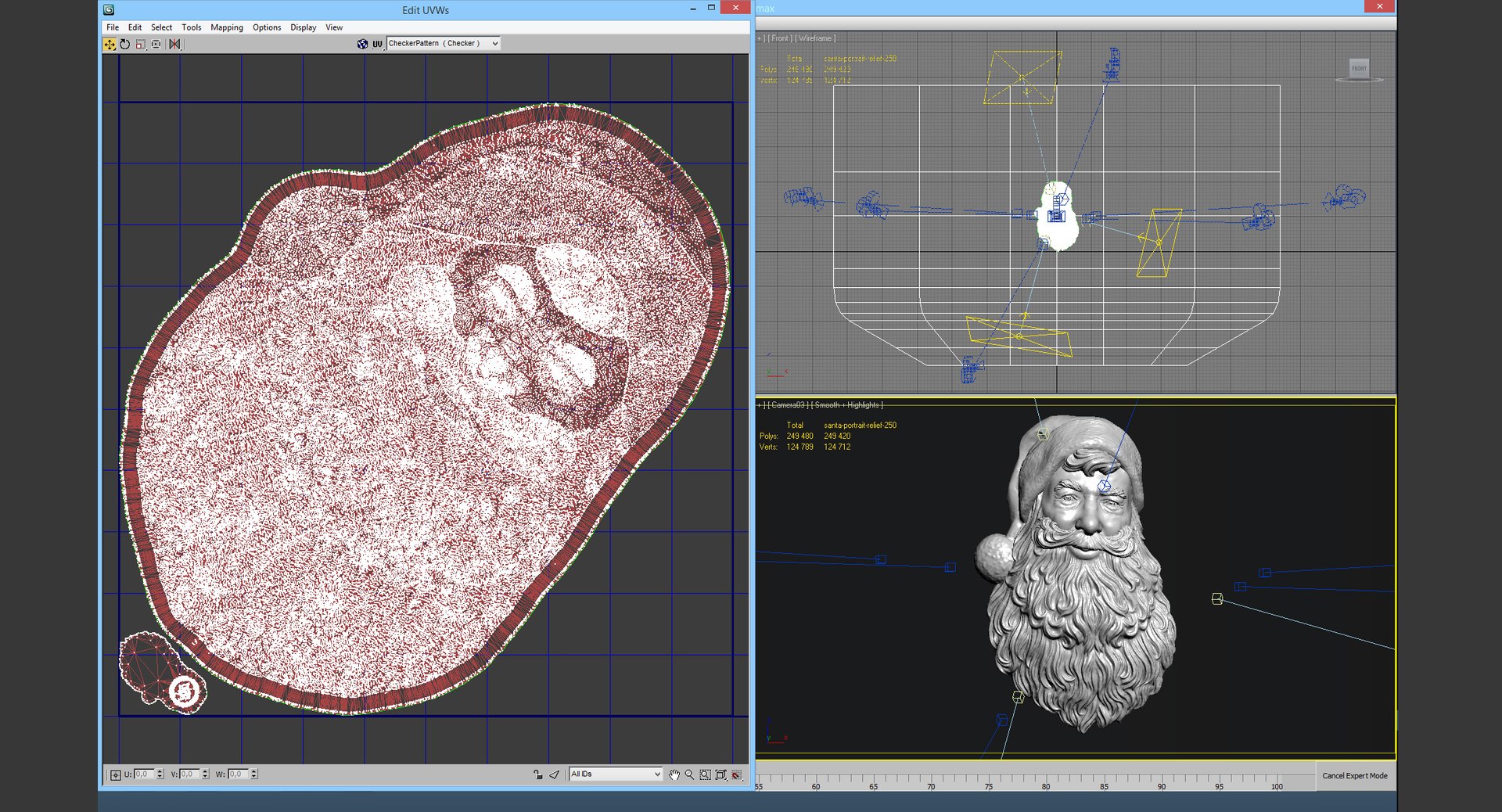Image resolution: width=1502 pixels, height=812 pixels.
Task: Open the View menu
Action: point(334,27)
